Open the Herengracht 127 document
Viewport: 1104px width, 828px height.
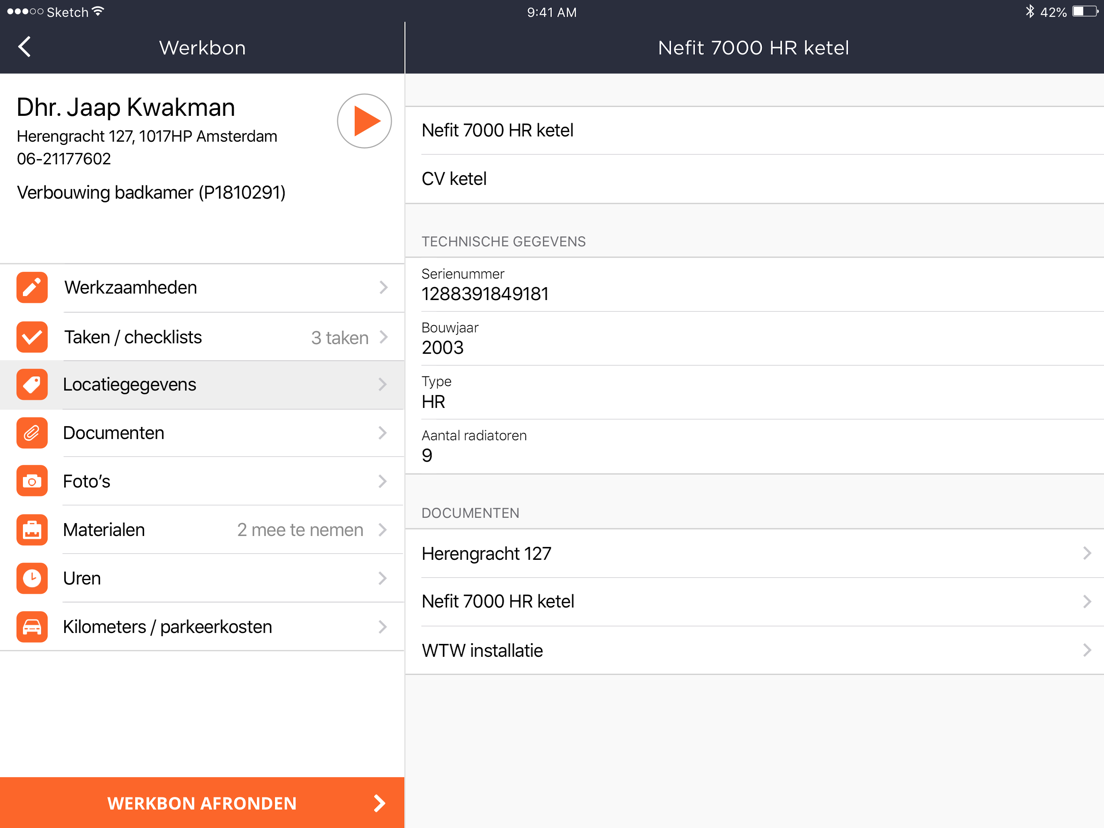point(755,553)
